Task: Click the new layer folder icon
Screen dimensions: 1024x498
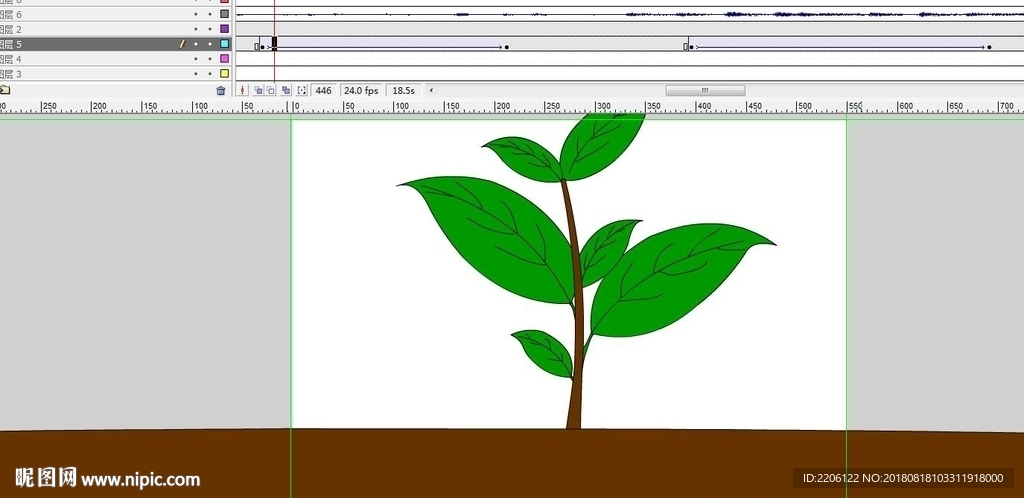Action: [5, 90]
